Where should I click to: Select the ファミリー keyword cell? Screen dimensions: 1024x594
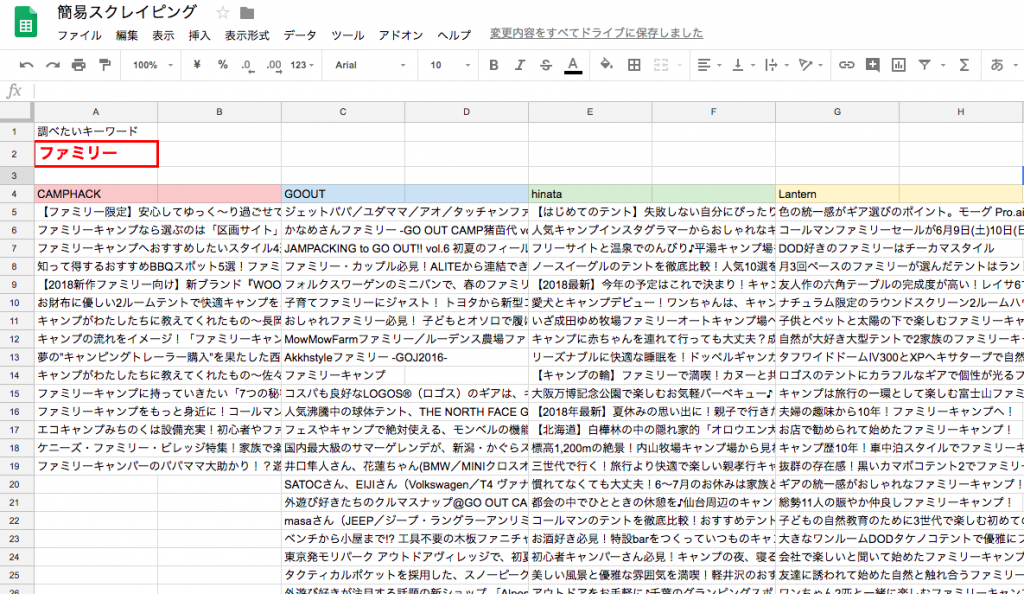[96, 154]
